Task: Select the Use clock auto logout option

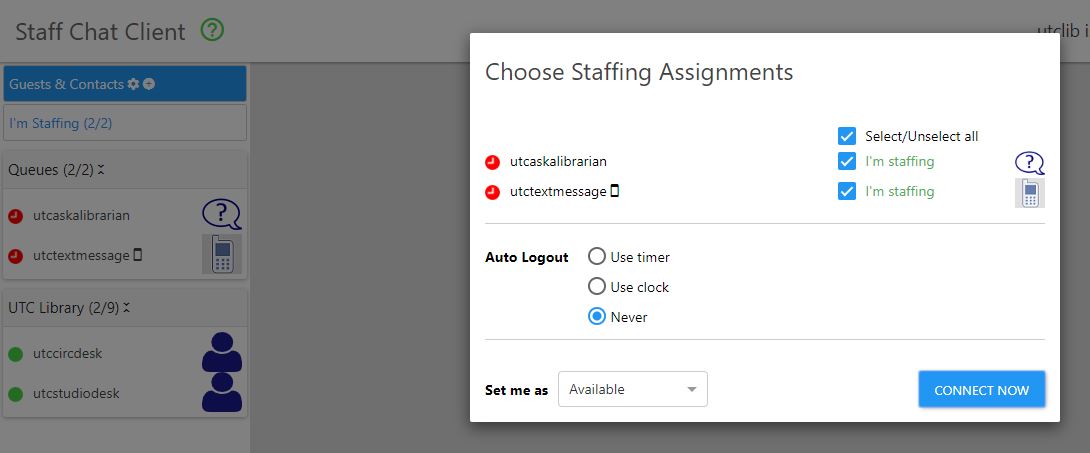Action: [x=597, y=287]
